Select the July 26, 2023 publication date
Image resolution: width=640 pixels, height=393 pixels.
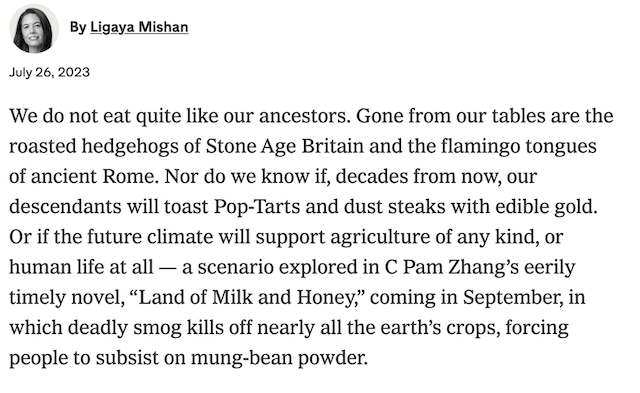click(49, 72)
